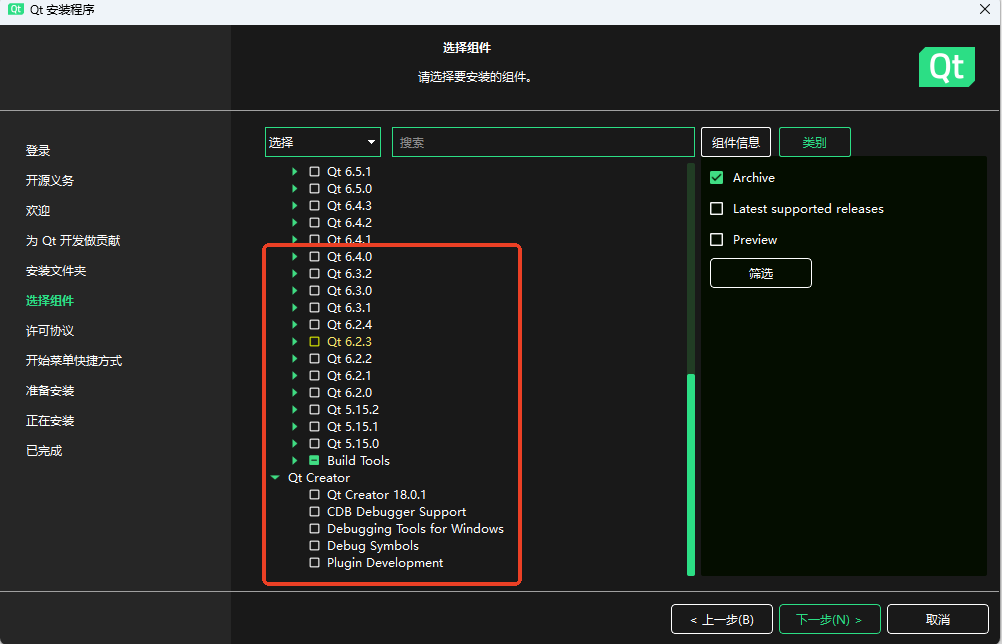Expand the Qt 6.2.0 tree node
The width and height of the screenshot is (1002, 644).
coord(295,392)
